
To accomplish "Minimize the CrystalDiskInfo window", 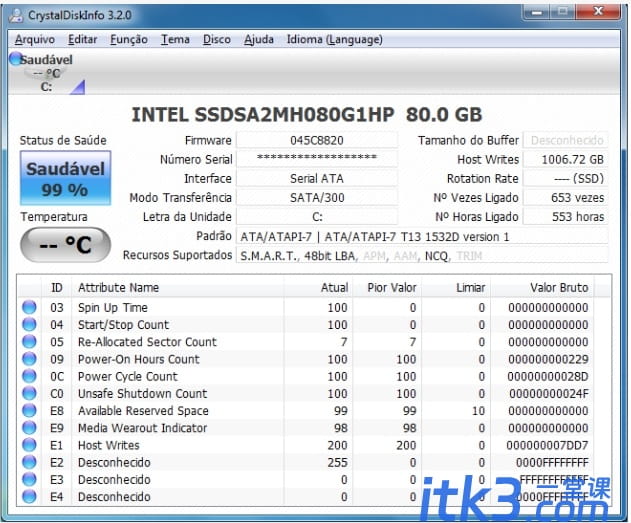I will coord(536,12).
